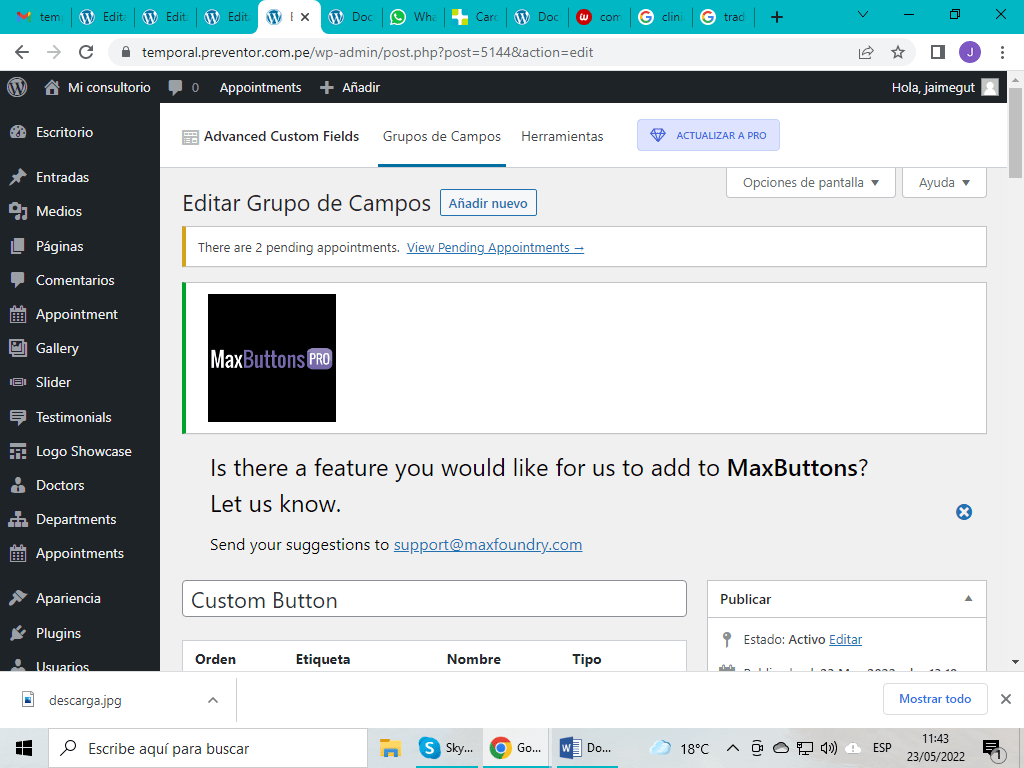Viewport: 1024px width, 768px height.
Task: Click the Medios media icon
Action: click(18, 211)
